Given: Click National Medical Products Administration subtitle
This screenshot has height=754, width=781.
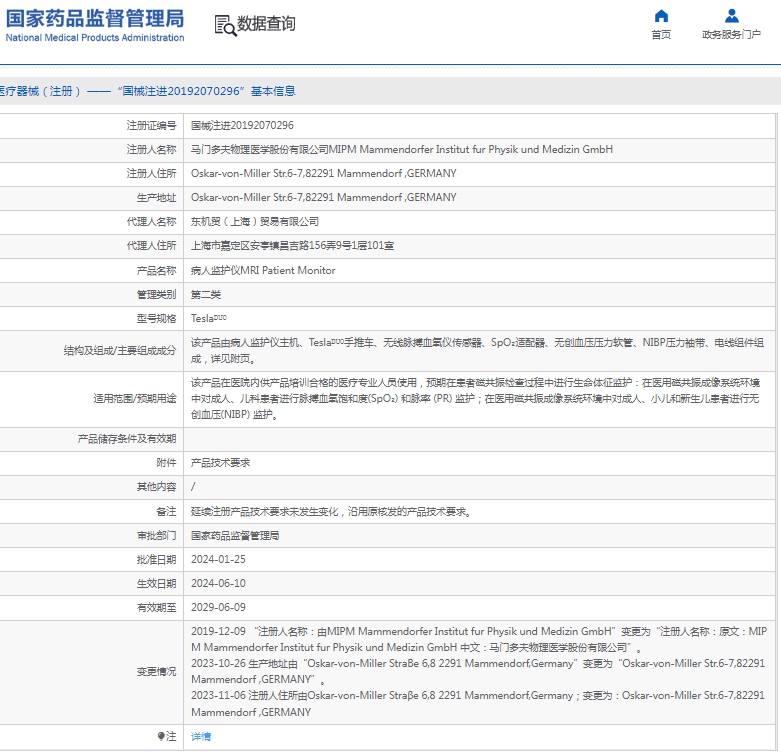Looking at the screenshot, I should [95, 38].
